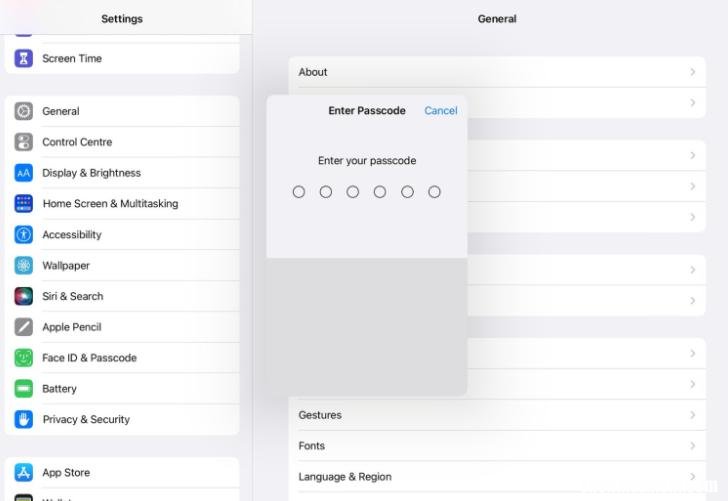The height and width of the screenshot is (501, 728).
Task: Tap the first passcode digit circle
Action: 299,192
